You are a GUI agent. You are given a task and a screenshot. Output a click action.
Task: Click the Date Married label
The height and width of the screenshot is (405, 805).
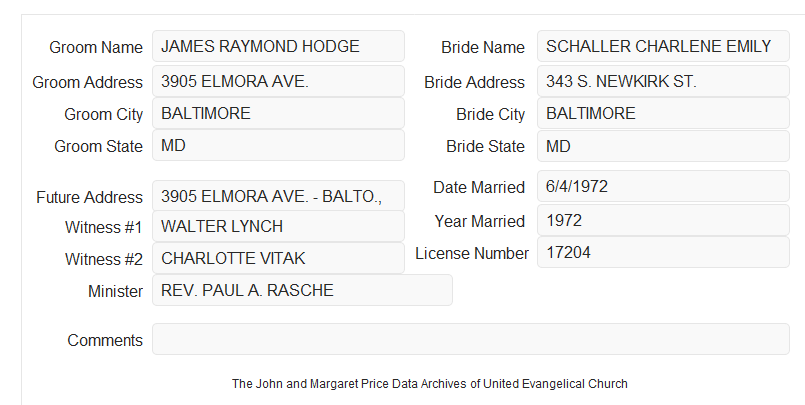click(x=479, y=187)
